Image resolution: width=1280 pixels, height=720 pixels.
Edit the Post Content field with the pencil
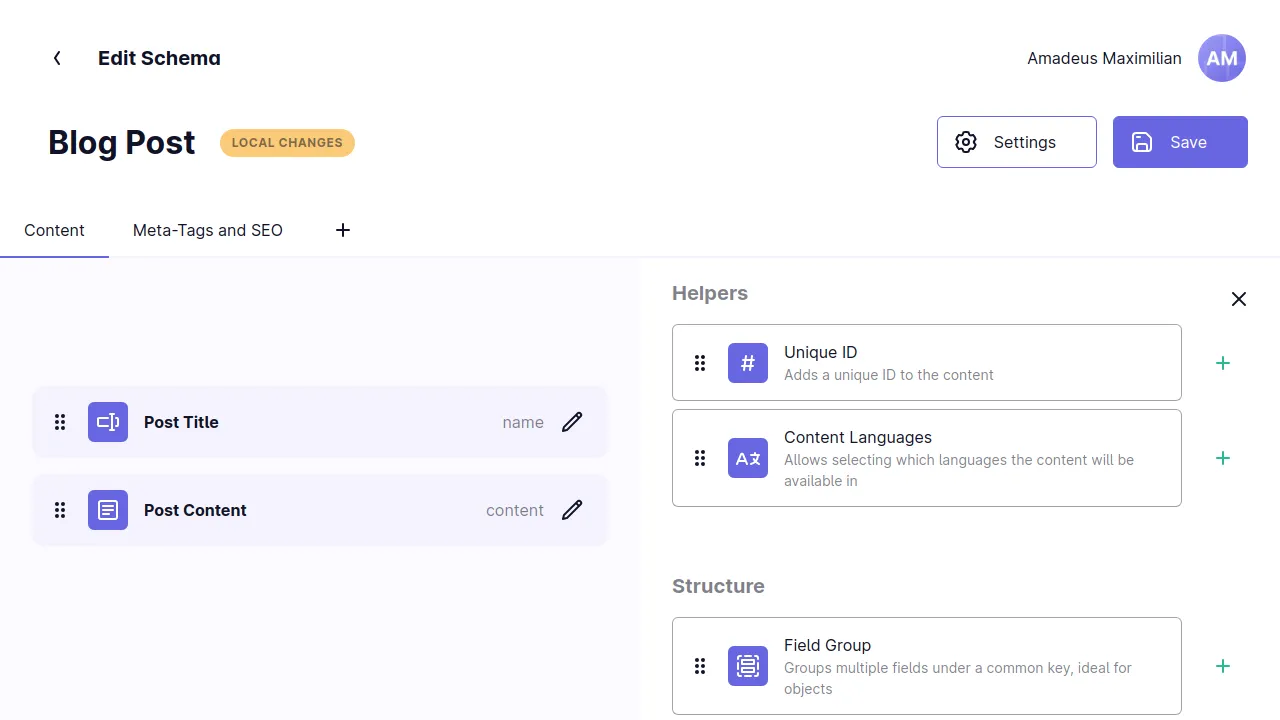(x=572, y=510)
